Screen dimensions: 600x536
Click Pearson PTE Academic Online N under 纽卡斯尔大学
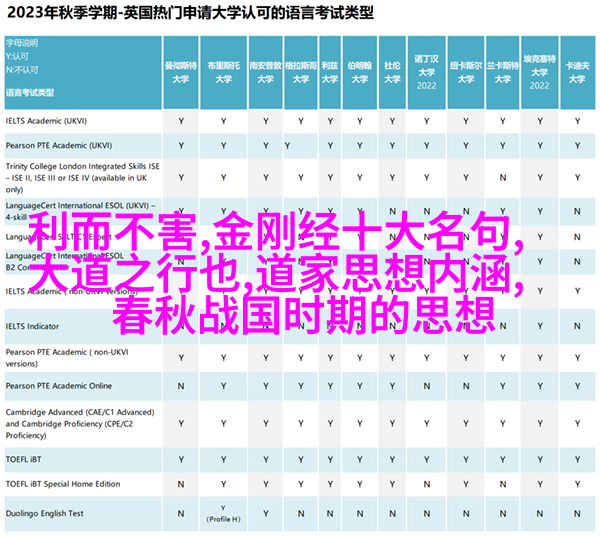coord(466,386)
